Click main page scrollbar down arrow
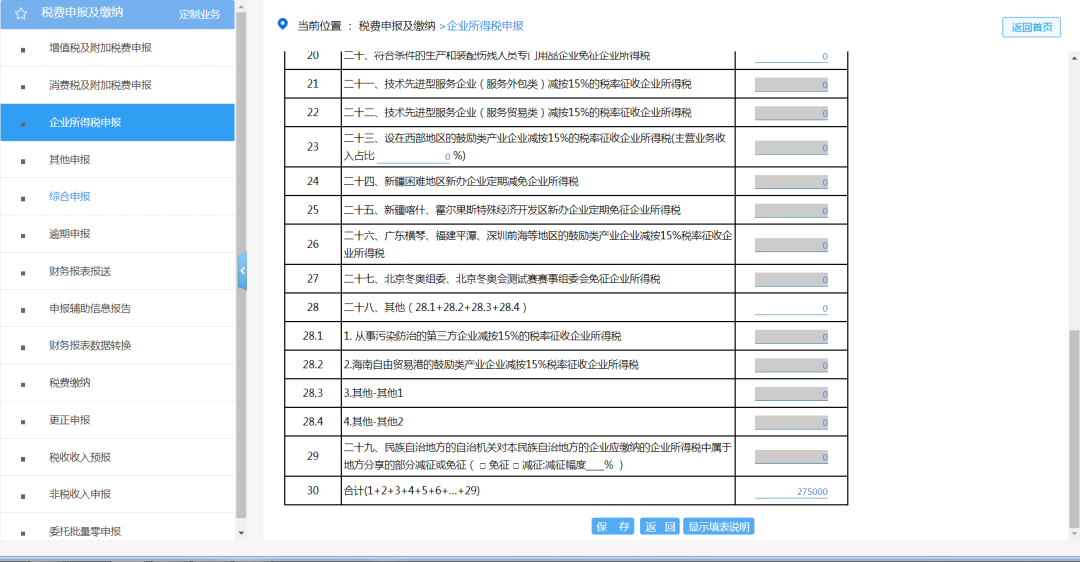Image resolution: width=1080 pixels, height=562 pixels. [1074, 533]
